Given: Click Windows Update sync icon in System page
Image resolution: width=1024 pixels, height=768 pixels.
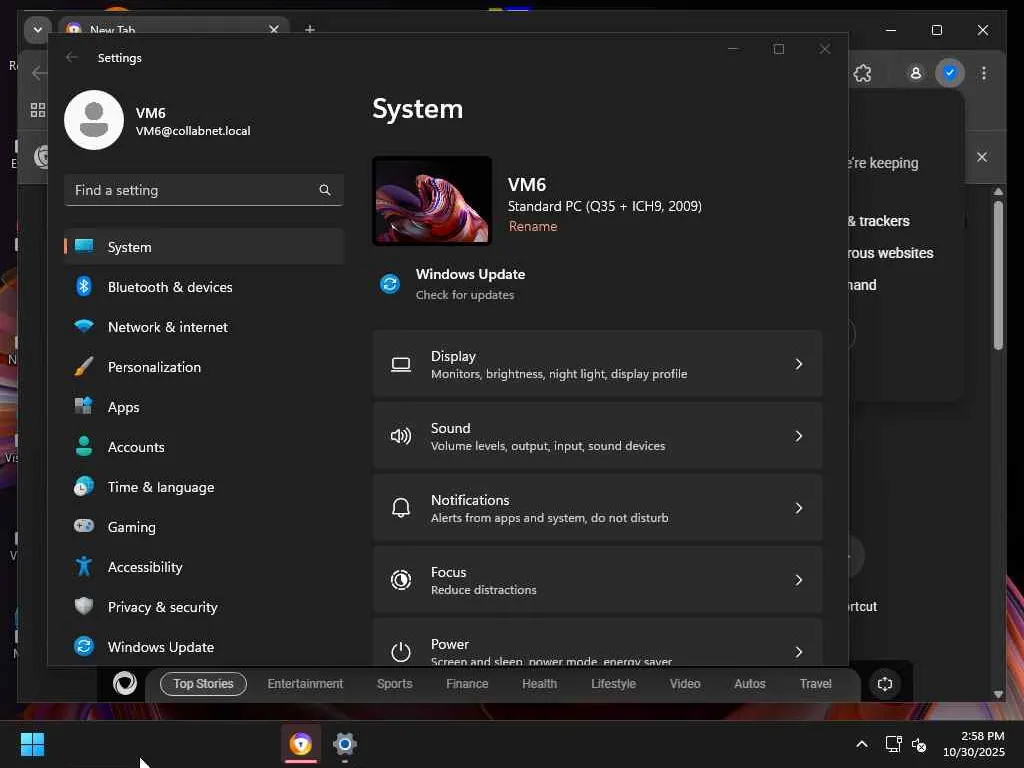Looking at the screenshot, I should (x=390, y=284).
